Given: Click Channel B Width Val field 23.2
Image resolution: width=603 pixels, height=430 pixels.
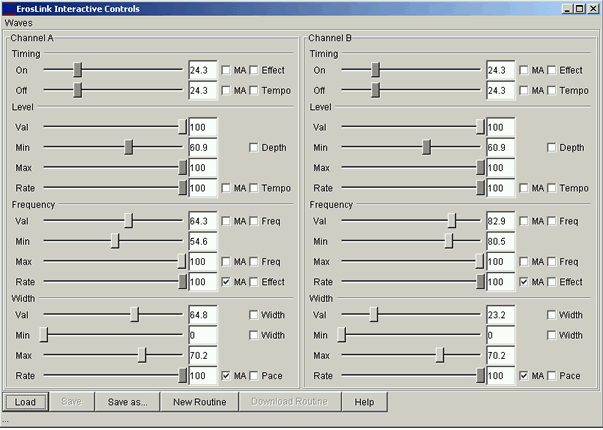Looking at the screenshot, I should click(501, 315).
